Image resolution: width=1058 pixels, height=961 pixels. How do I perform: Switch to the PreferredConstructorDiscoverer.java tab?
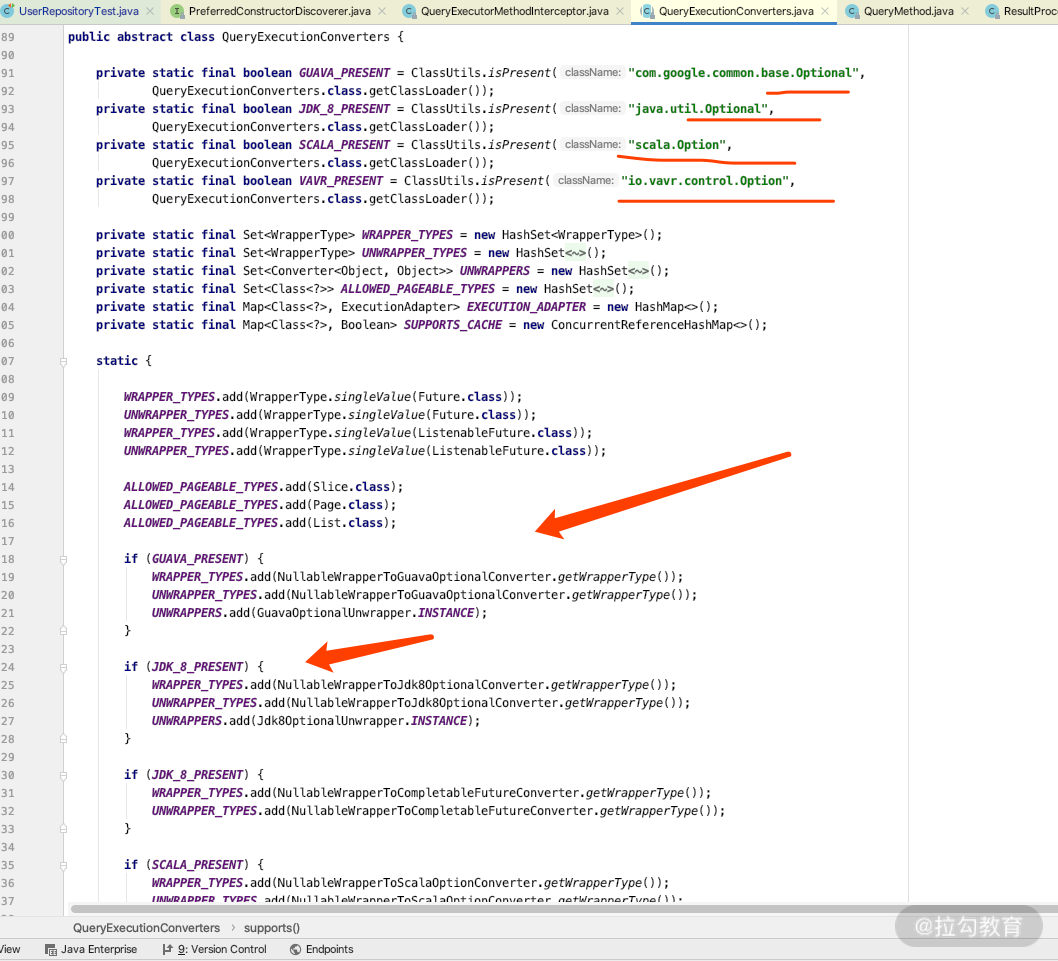[x=279, y=11]
